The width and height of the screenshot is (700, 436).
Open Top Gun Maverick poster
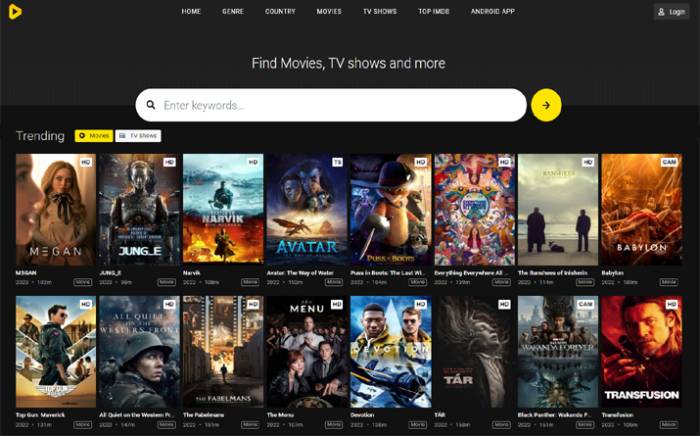pyautogui.click(x=56, y=352)
